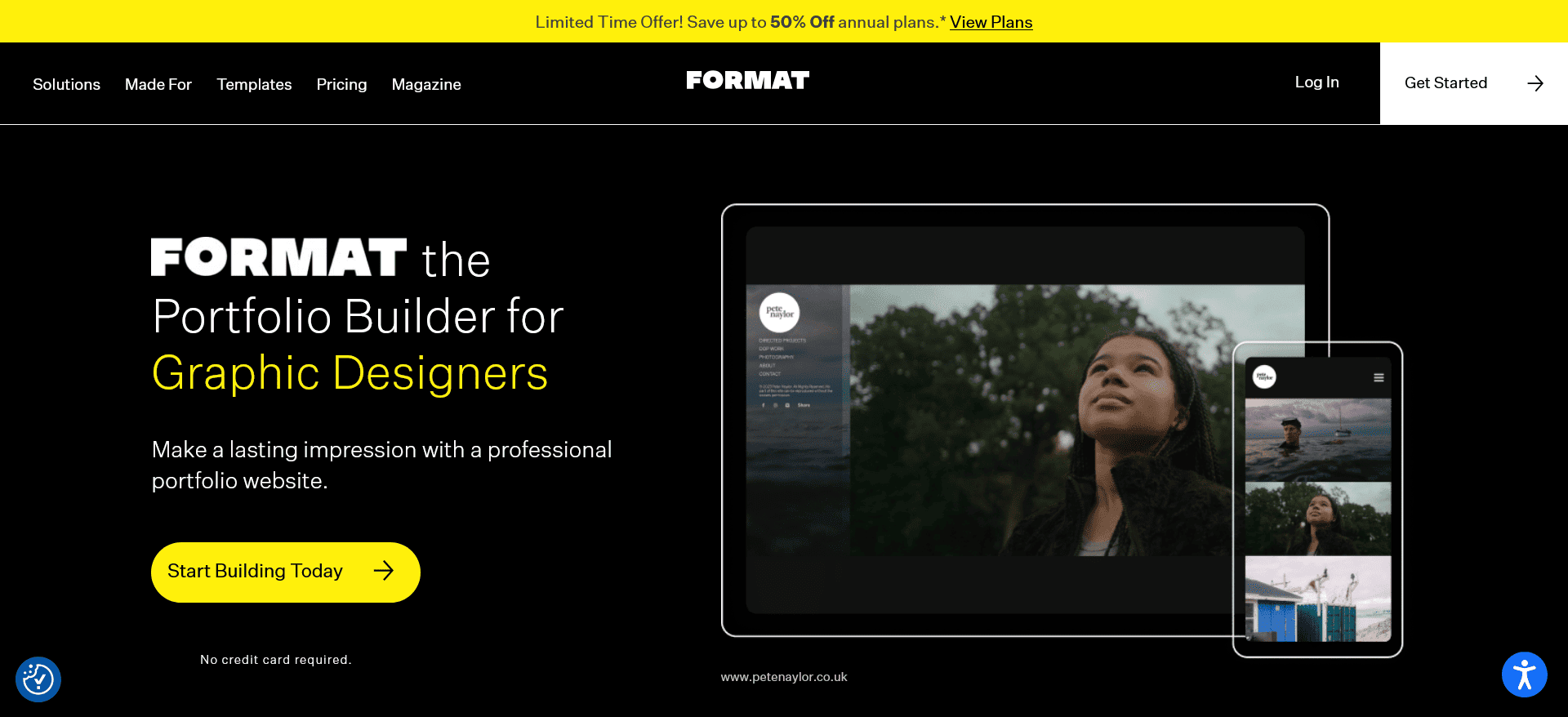Screen dimensions: 1568x717
Task: Click the pete naylor logo in tablet mockup
Action: tap(780, 312)
